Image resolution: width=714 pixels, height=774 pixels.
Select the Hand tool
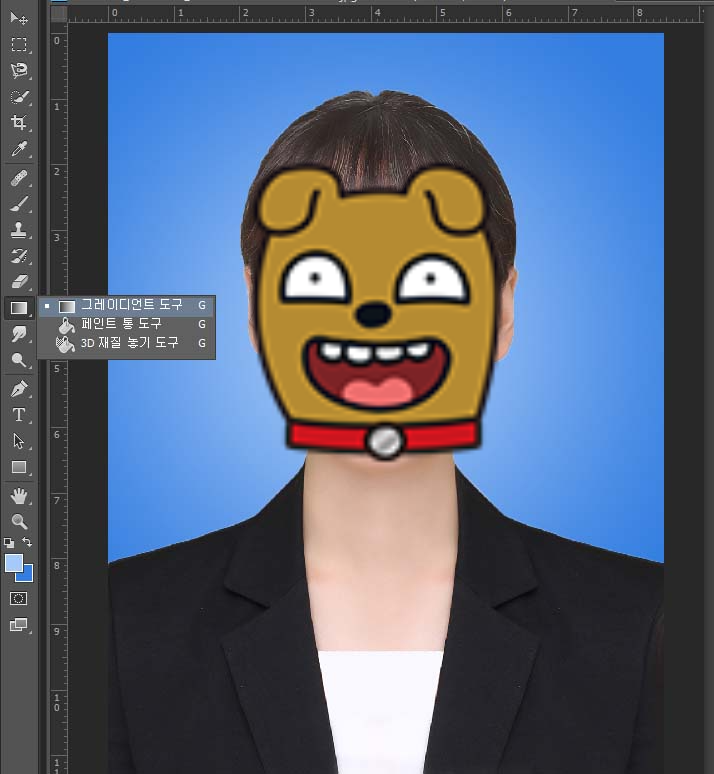coord(19,496)
